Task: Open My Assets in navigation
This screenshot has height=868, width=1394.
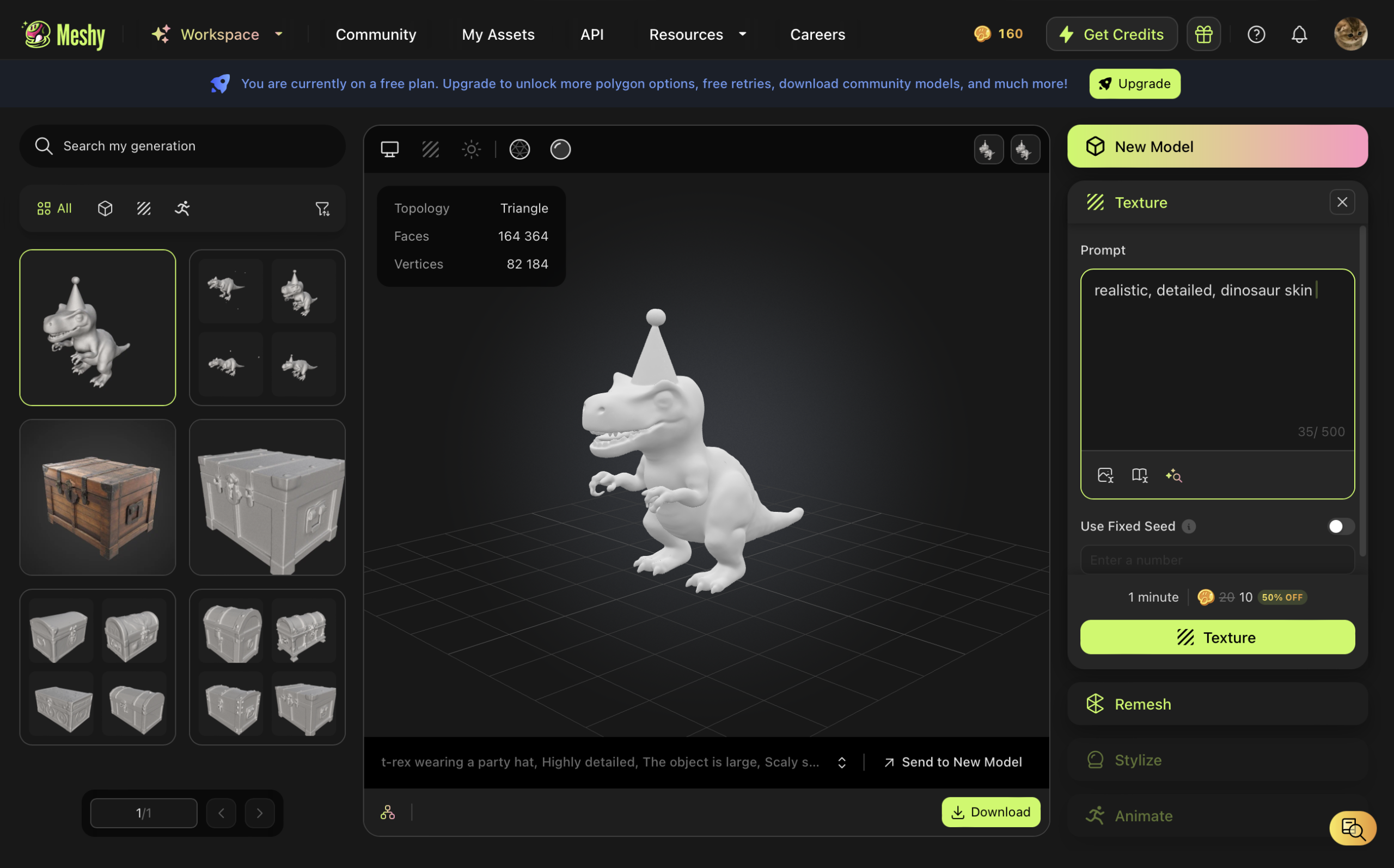Action: [498, 34]
